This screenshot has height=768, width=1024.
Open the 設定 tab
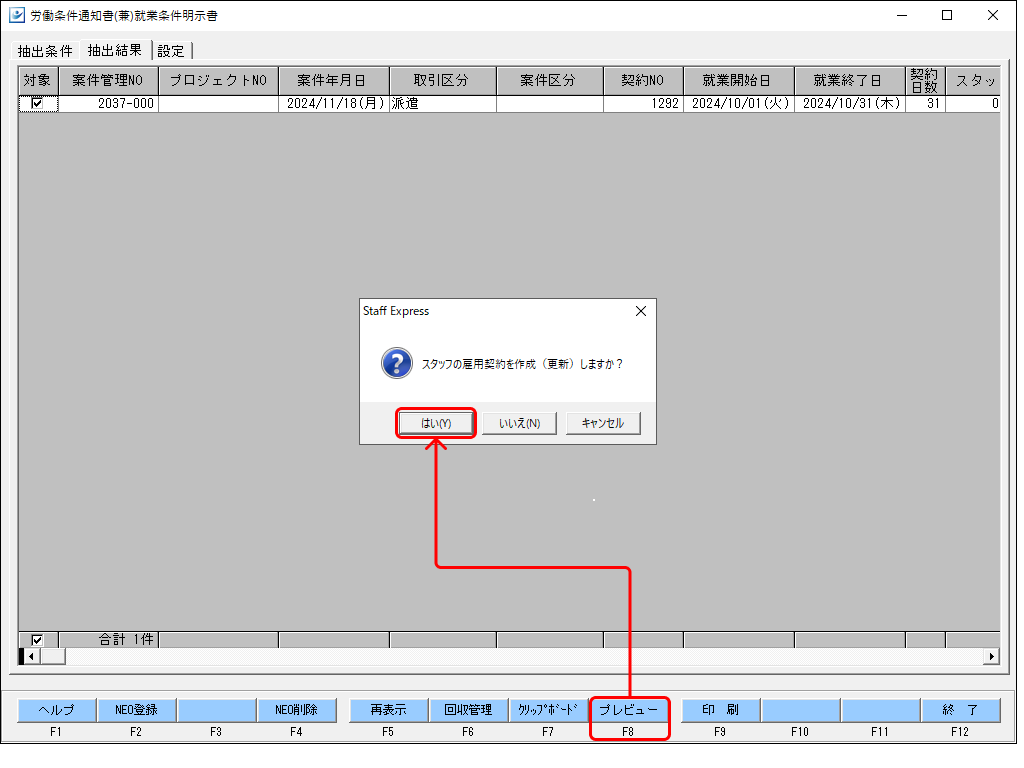pyautogui.click(x=171, y=50)
